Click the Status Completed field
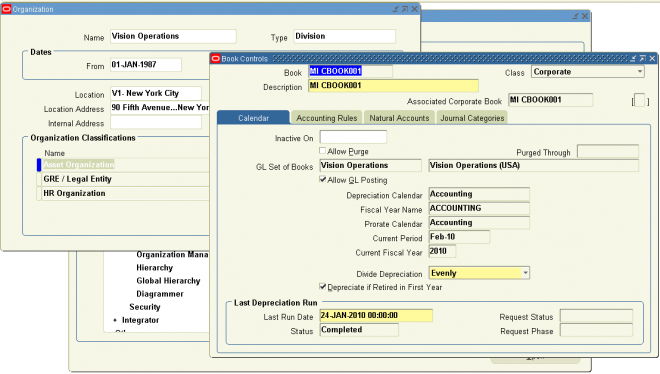Viewport: 660px width, 374px height. pos(359,330)
